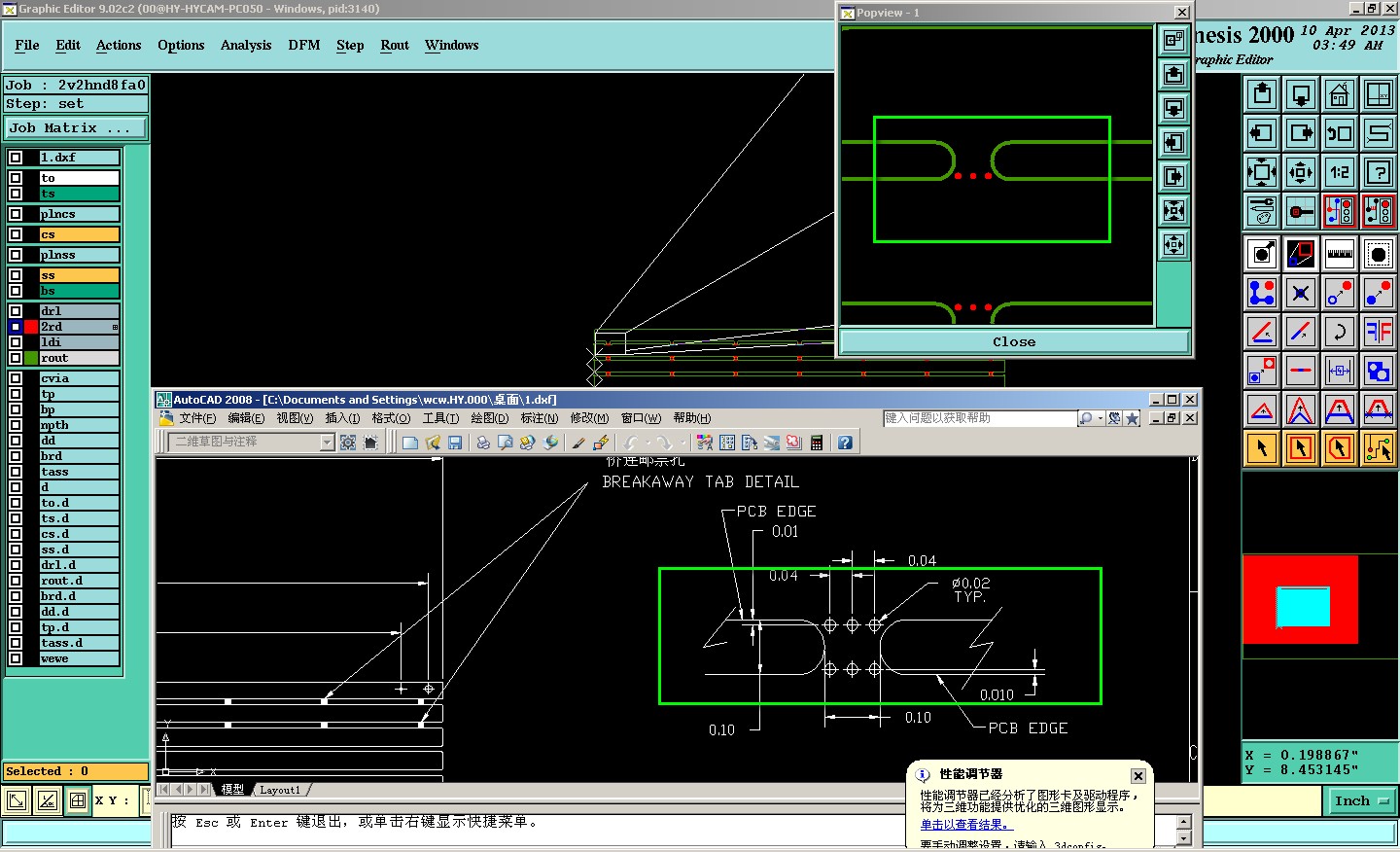Click the pan right icon in Genesis toolbar
The image size is (1400, 852).
1301,133
